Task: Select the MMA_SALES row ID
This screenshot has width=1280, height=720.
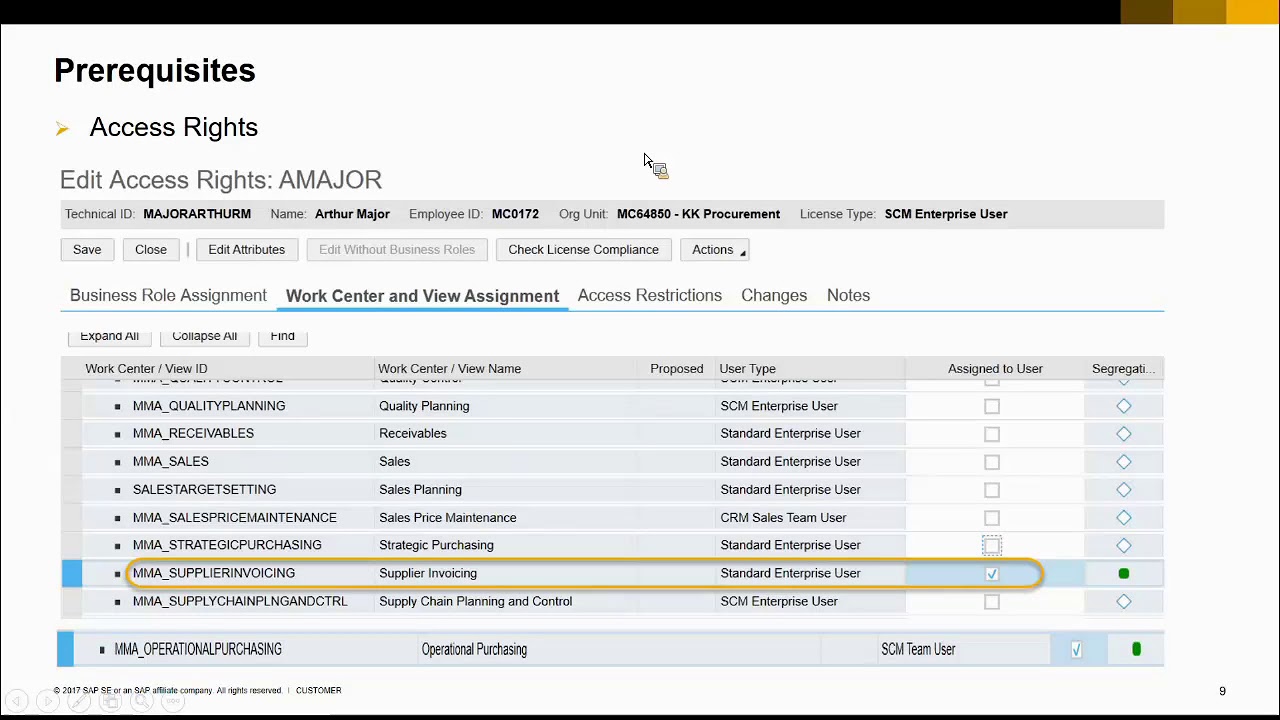Action: click(171, 462)
